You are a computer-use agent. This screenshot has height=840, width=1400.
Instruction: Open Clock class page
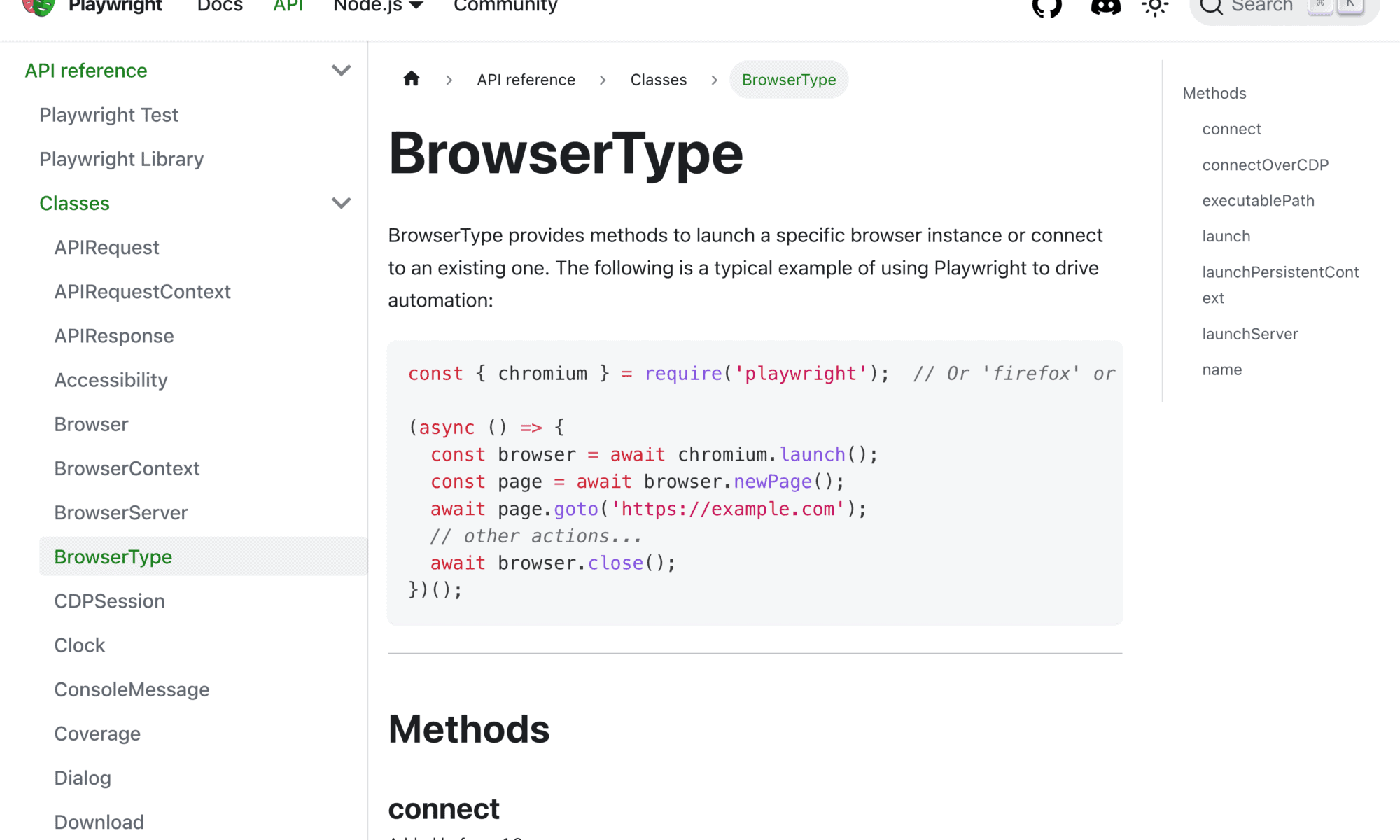coord(79,645)
